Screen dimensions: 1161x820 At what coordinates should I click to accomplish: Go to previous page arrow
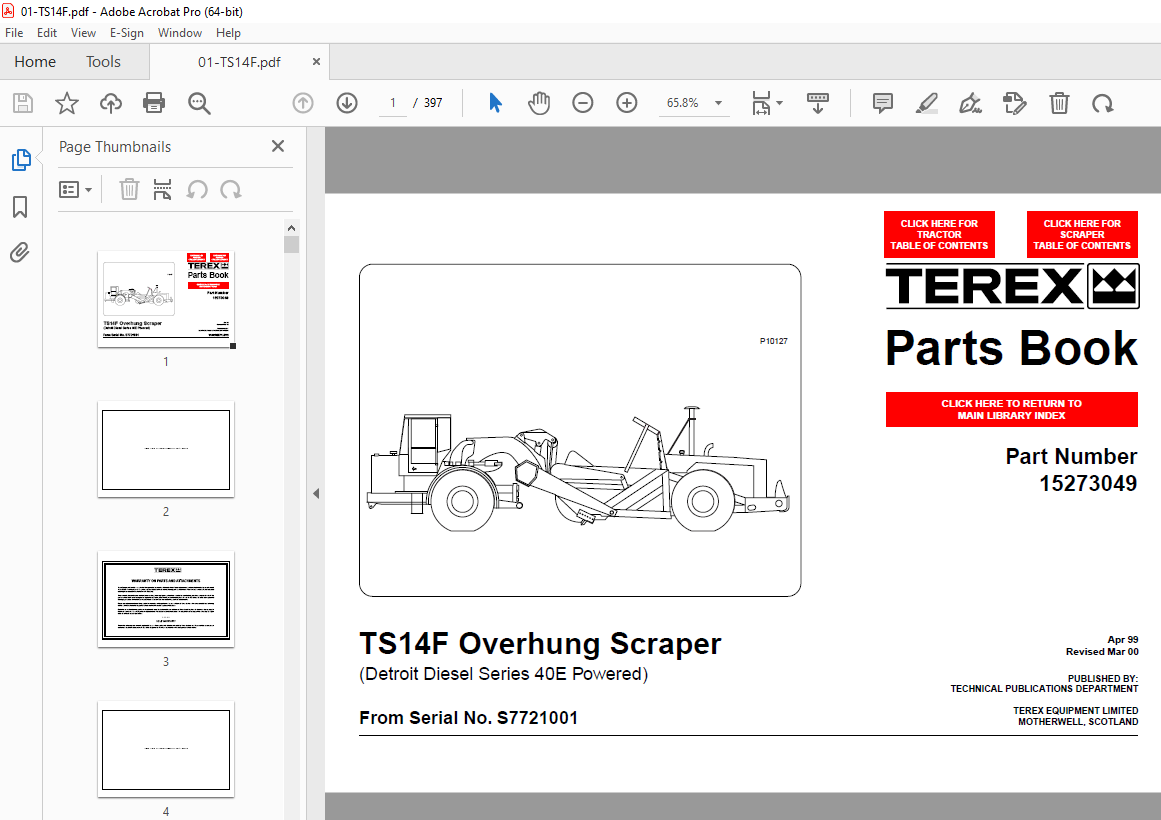click(303, 103)
